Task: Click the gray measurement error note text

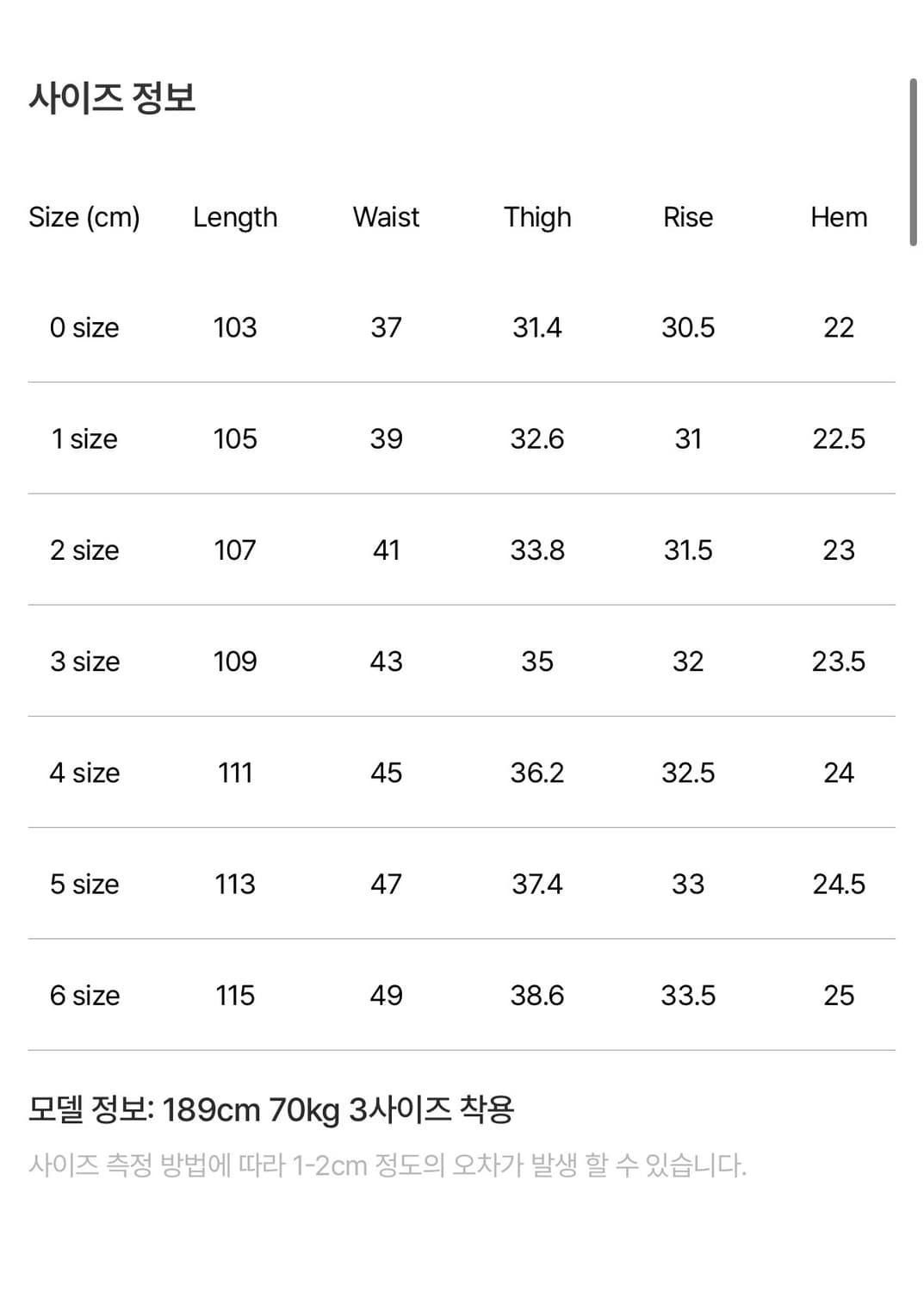Action: (388, 1165)
